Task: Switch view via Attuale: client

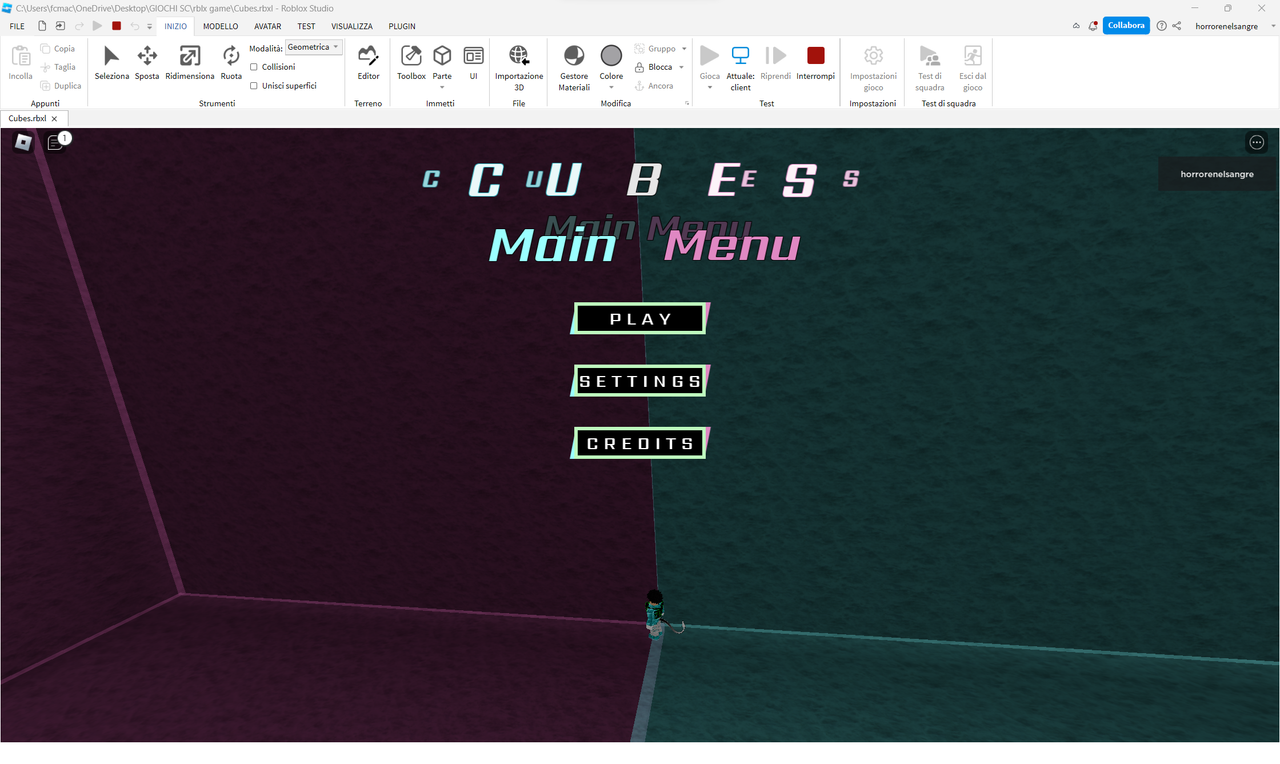Action: tap(740, 68)
